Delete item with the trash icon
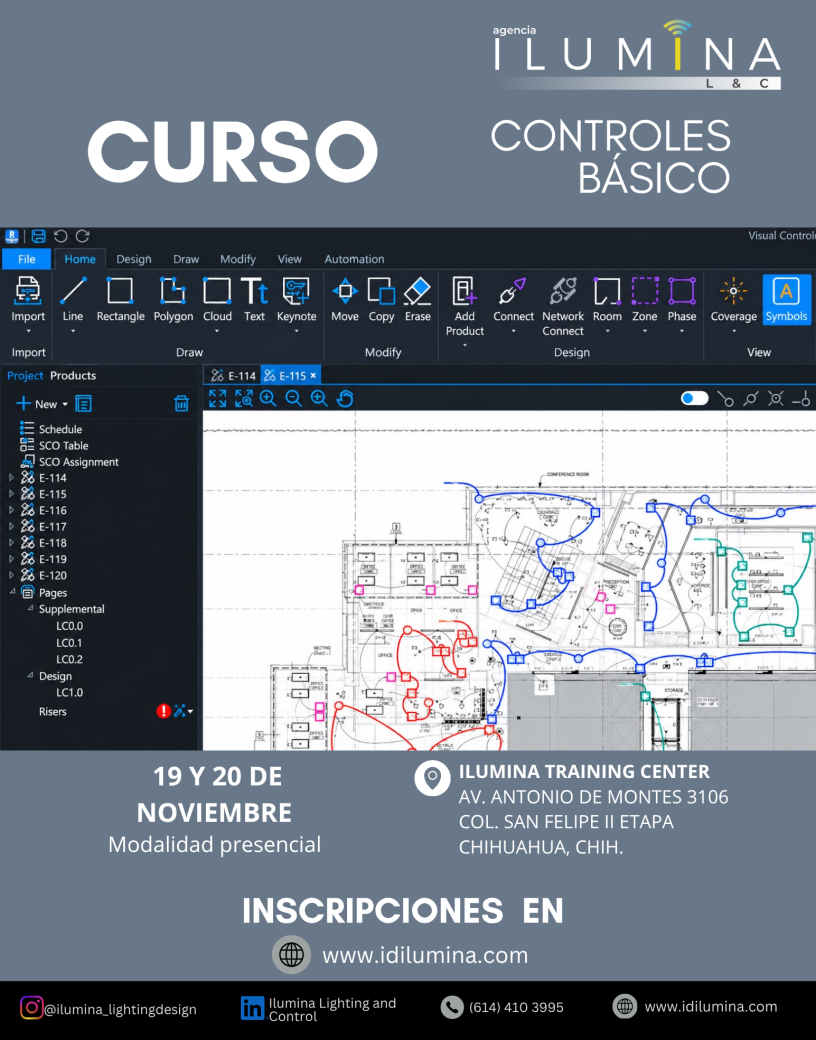Image resolution: width=816 pixels, height=1040 pixels. pyautogui.click(x=181, y=403)
